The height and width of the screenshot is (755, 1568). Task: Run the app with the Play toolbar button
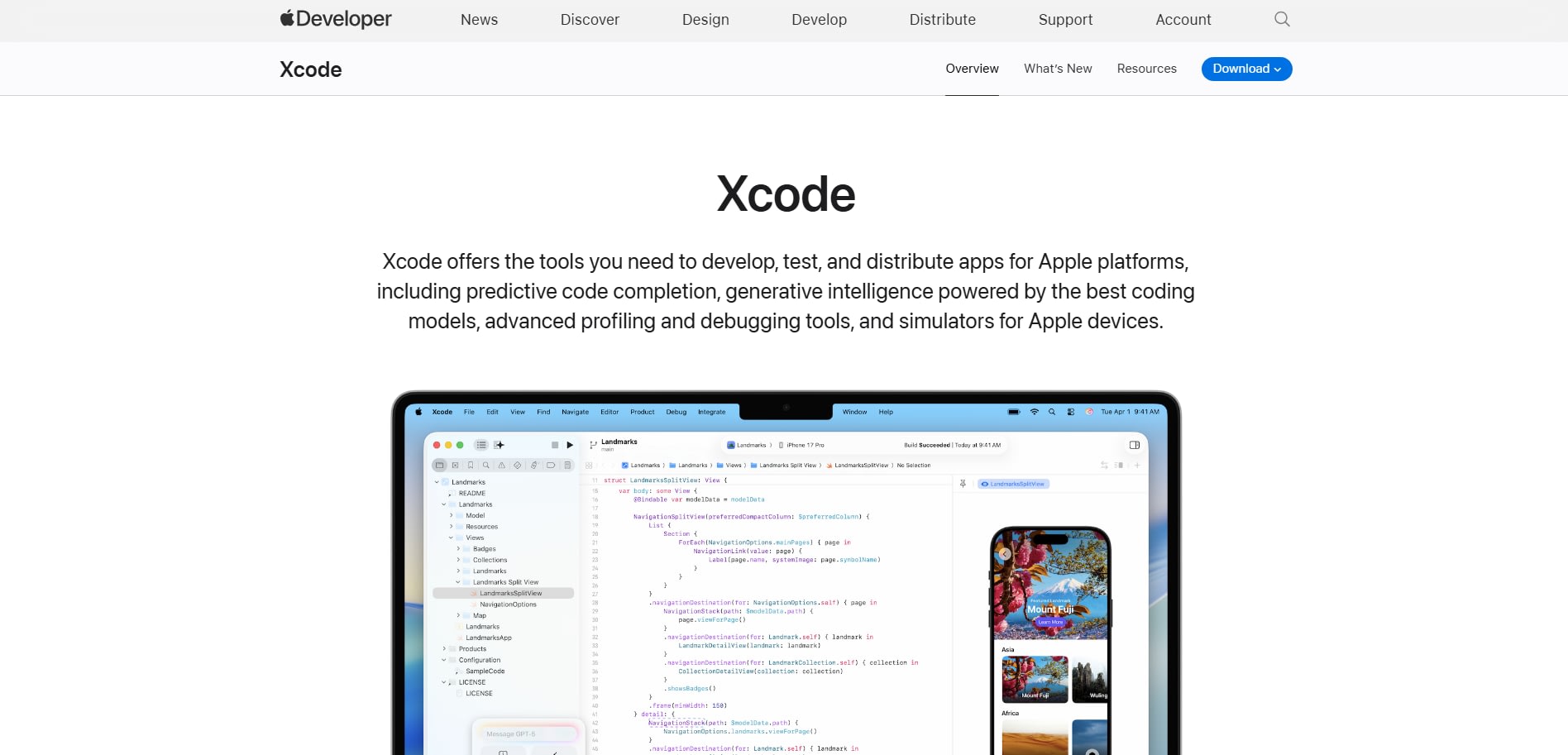click(x=571, y=444)
